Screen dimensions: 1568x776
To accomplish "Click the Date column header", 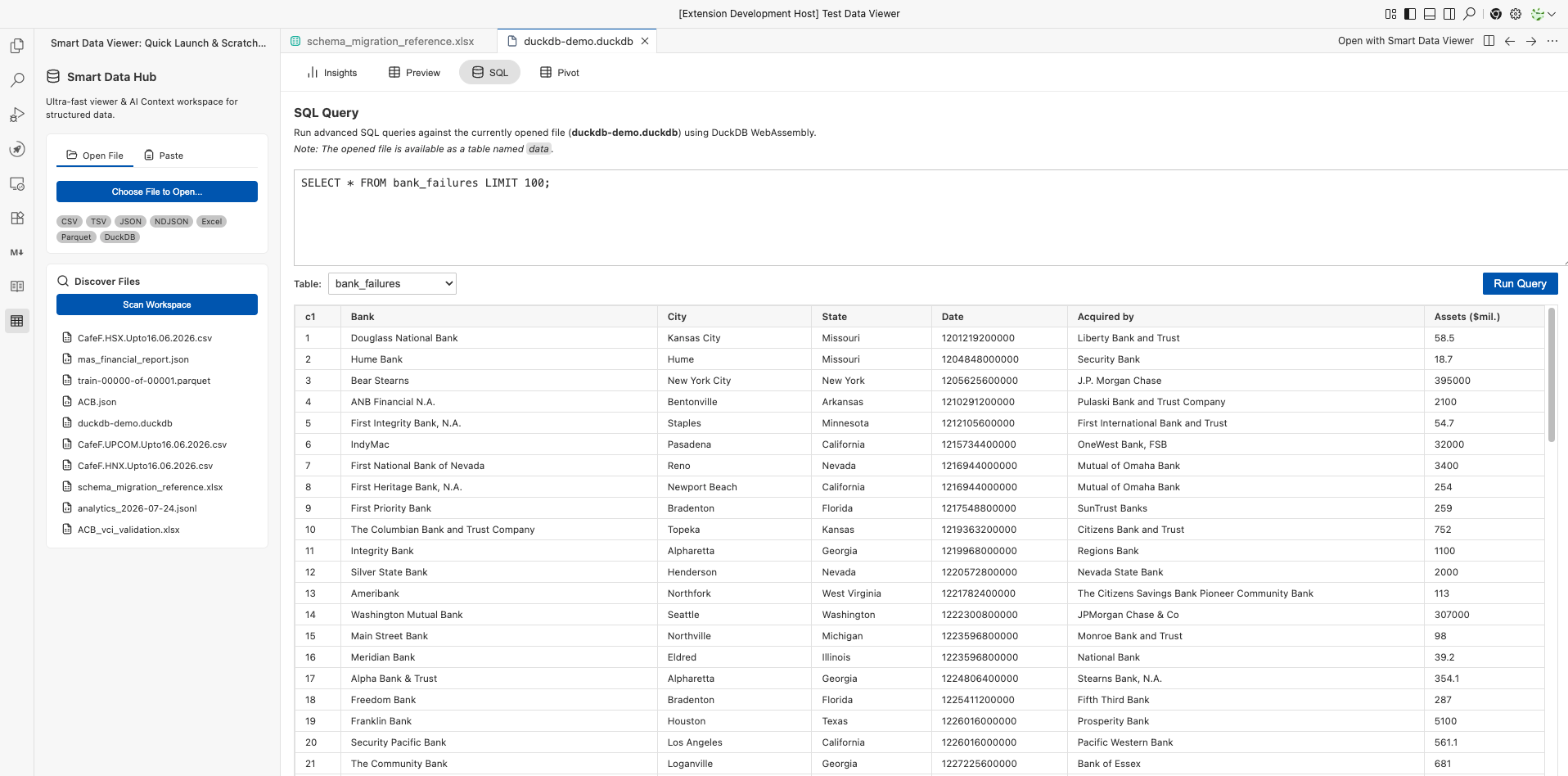I will (x=999, y=317).
